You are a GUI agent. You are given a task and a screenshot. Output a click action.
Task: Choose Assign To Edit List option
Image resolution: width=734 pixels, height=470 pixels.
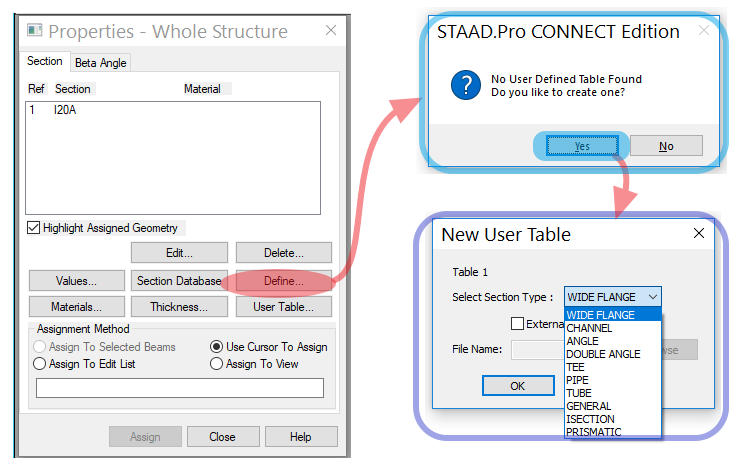pyautogui.click(x=40, y=364)
